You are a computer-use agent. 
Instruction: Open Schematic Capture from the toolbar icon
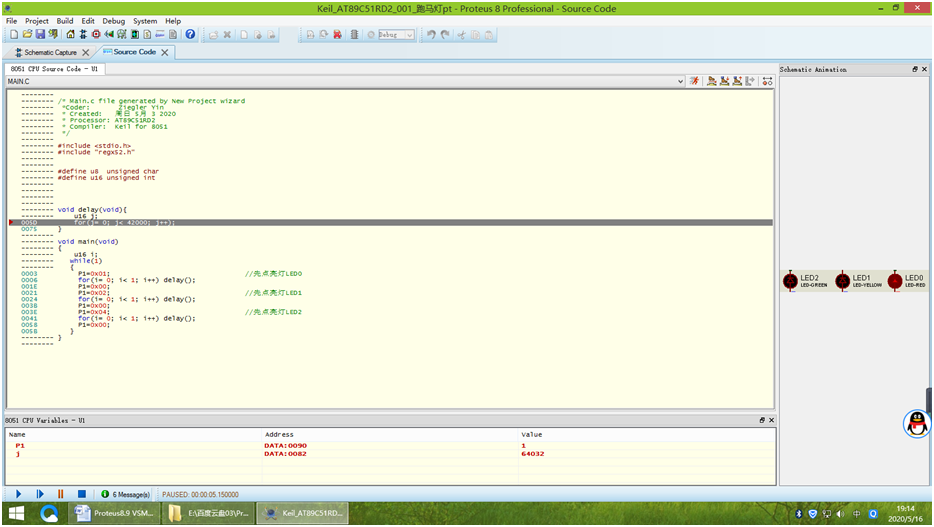(83, 35)
